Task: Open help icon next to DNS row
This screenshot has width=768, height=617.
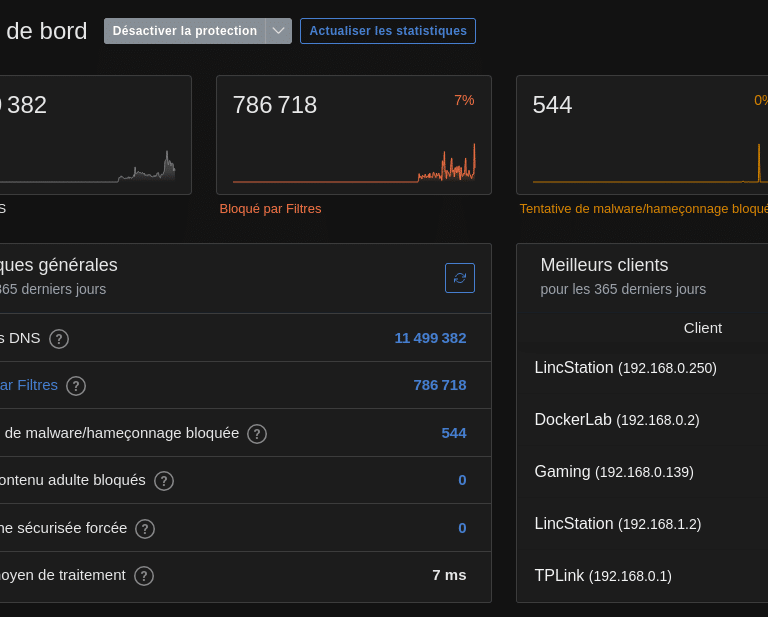Action: pyautogui.click(x=59, y=338)
